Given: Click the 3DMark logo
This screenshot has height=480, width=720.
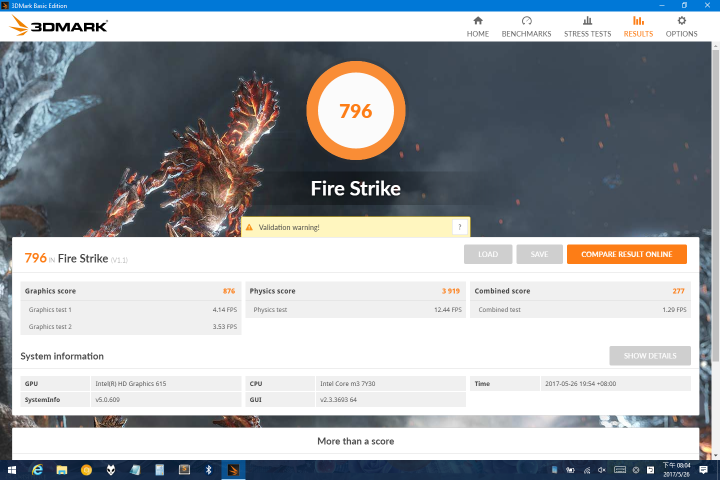Looking at the screenshot, I should (x=58, y=26).
